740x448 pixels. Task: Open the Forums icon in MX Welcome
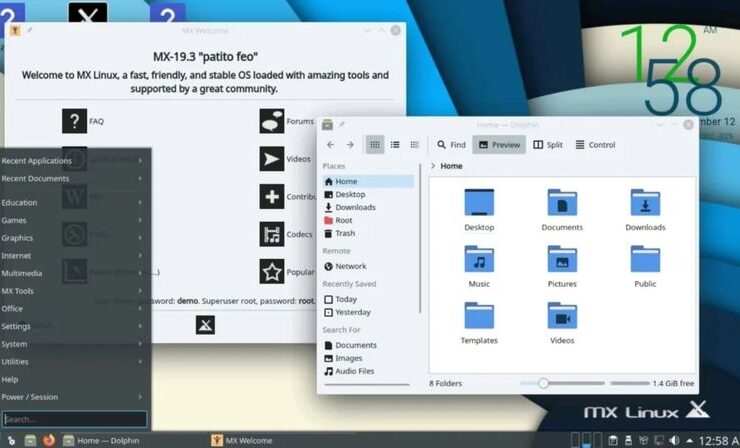272,121
